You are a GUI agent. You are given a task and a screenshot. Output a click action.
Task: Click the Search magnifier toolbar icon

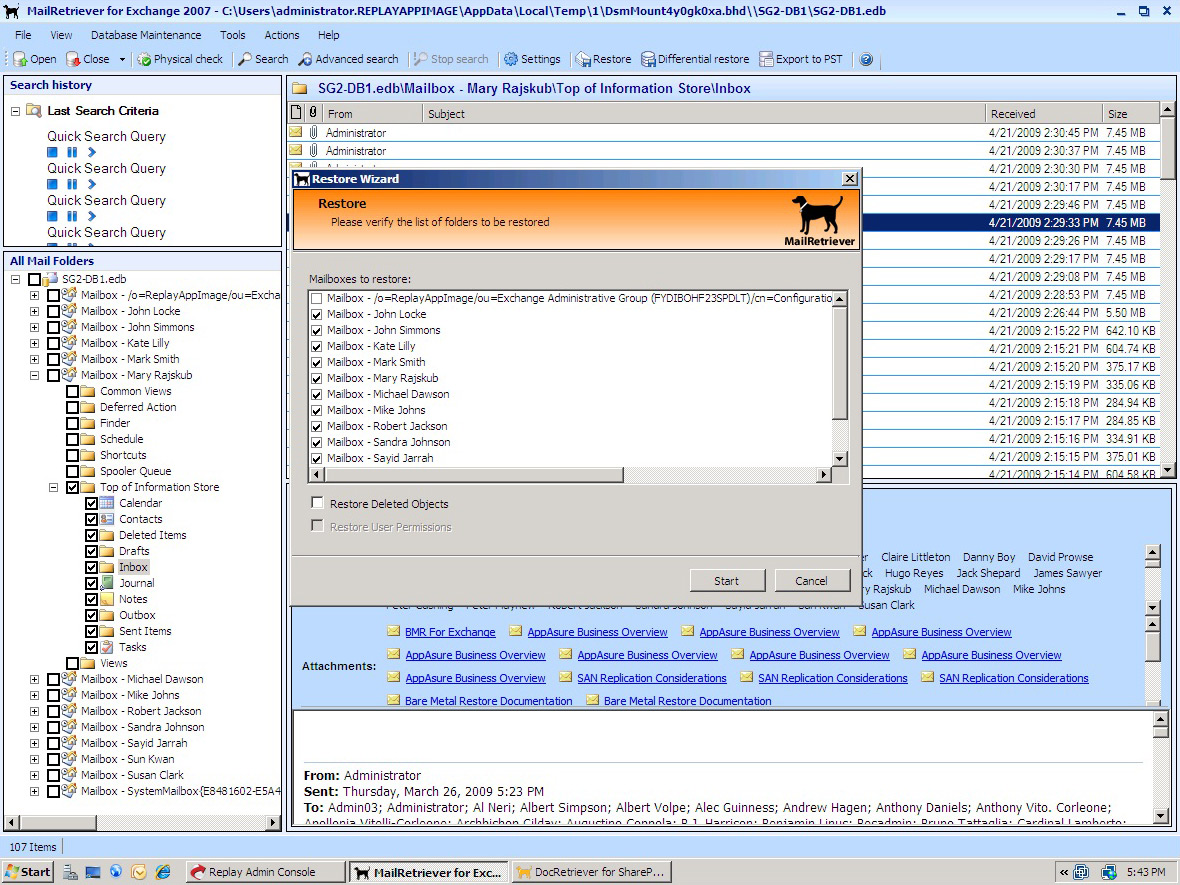(x=245, y=59)
